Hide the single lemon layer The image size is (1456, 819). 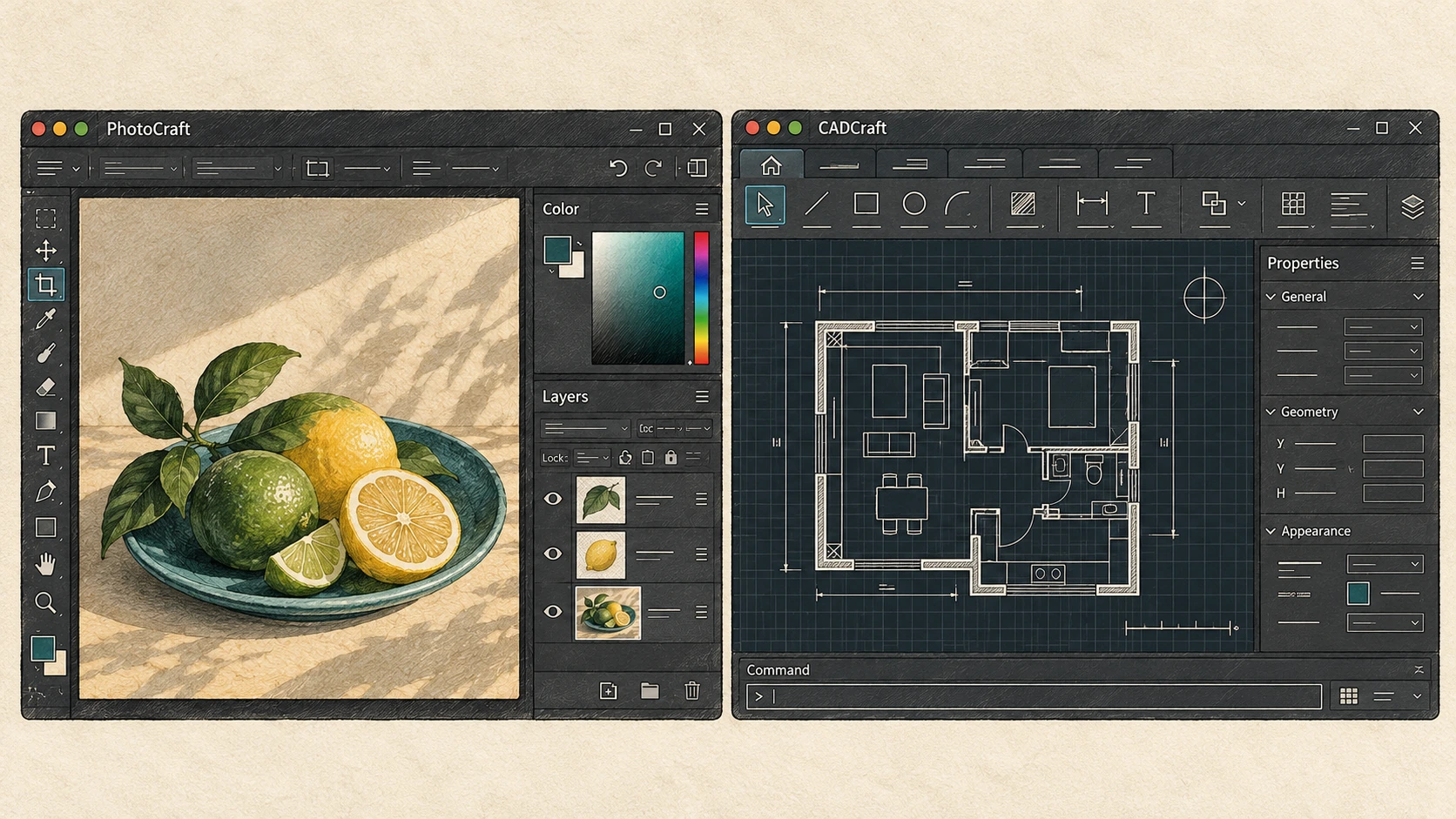pyautogui.click(x=553, y=554)
